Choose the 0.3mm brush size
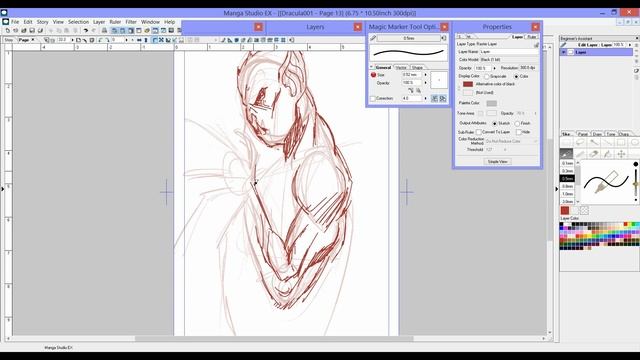This screenshot has height=360, width=640. point(567,171)
